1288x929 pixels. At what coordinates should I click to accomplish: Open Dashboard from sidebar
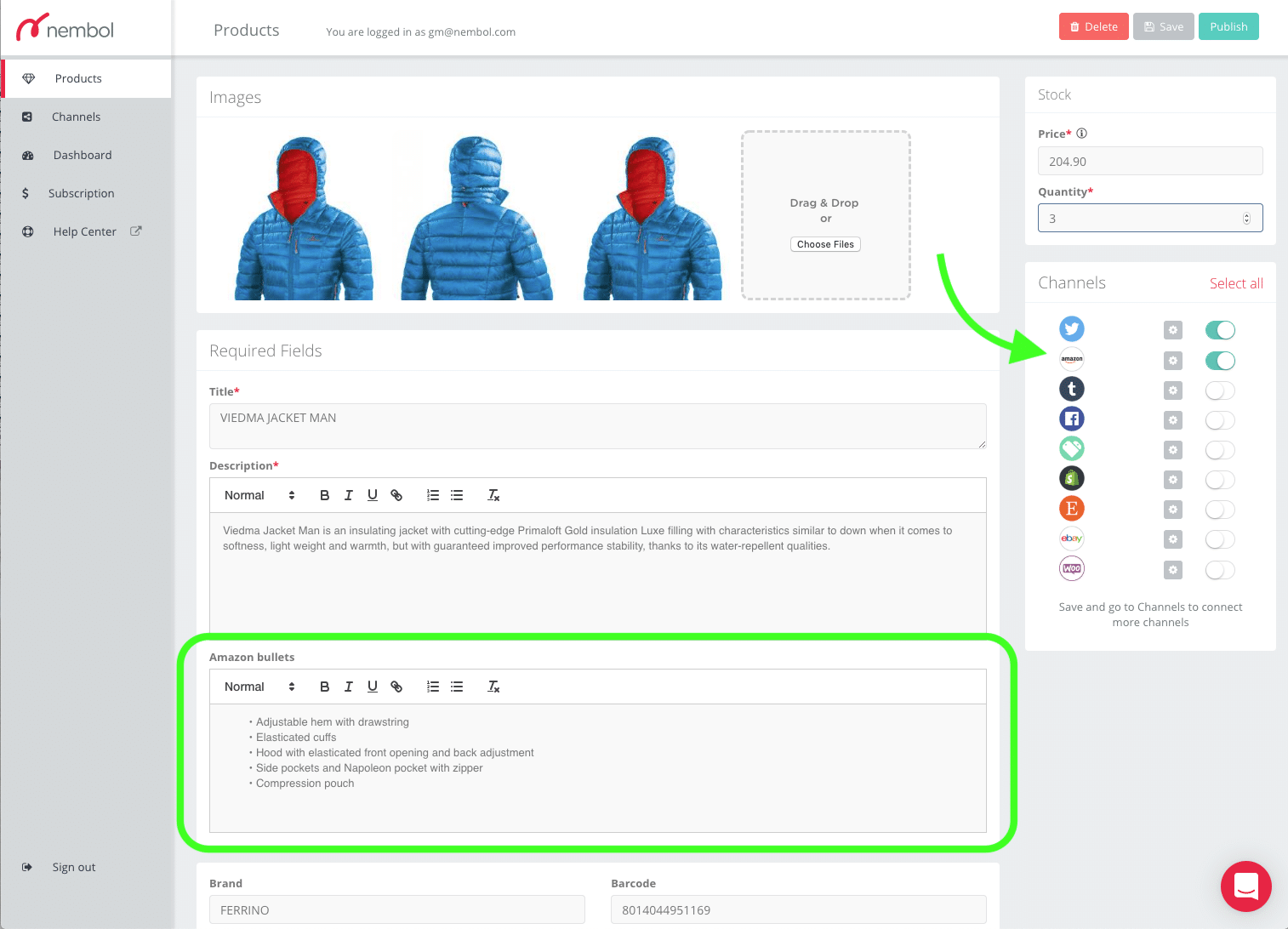(x=83, y=155)
